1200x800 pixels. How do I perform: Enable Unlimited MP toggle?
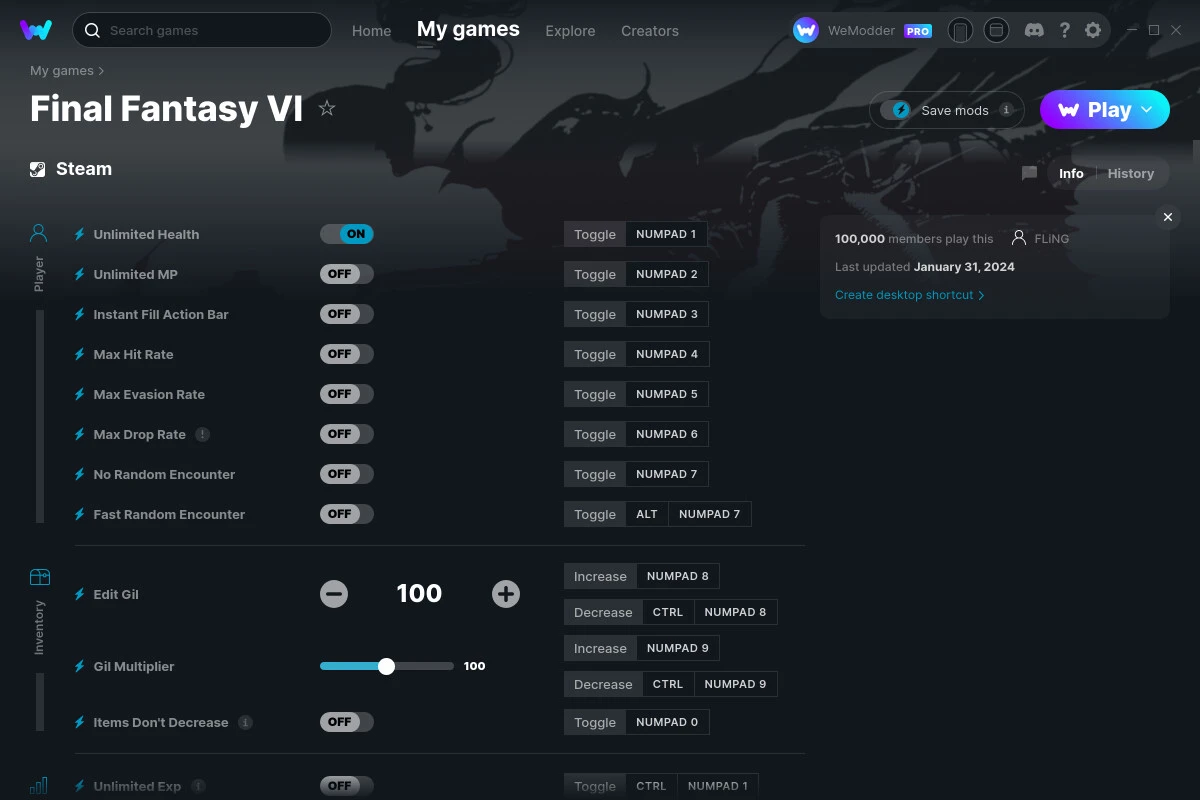347,274
